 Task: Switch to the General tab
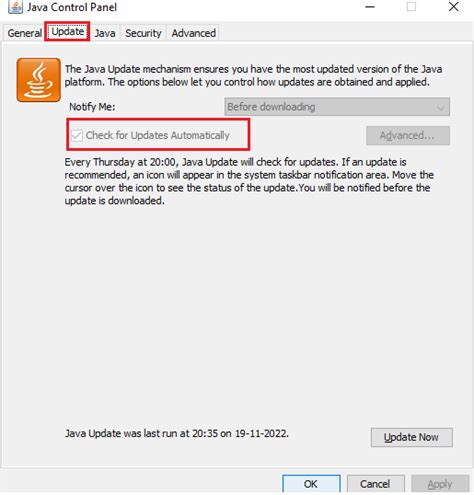tap(24, 33)
